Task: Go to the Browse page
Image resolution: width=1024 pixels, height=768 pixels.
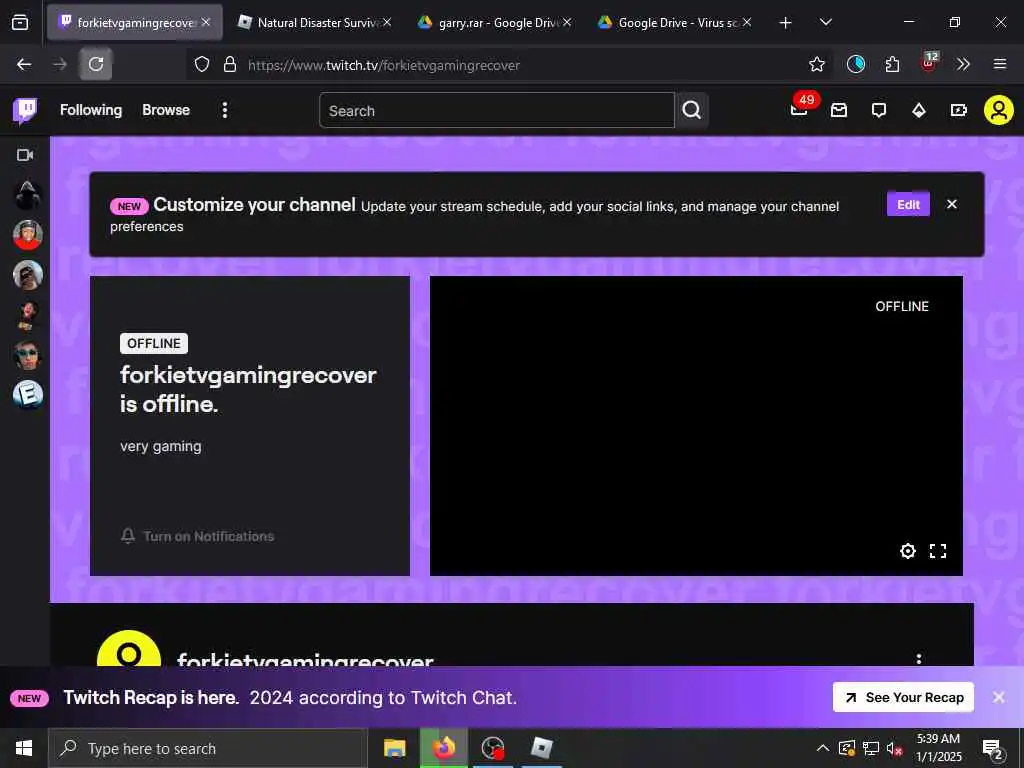Action: pos(166,110)
